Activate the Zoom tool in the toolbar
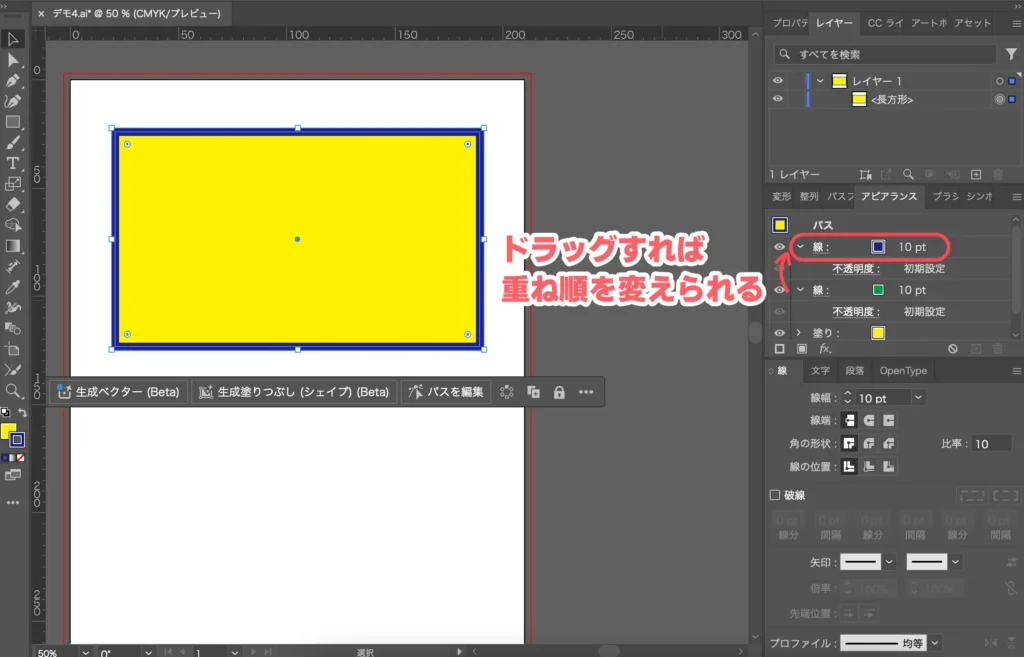The width and height of the screenshot is (1024, 657). 13,390
